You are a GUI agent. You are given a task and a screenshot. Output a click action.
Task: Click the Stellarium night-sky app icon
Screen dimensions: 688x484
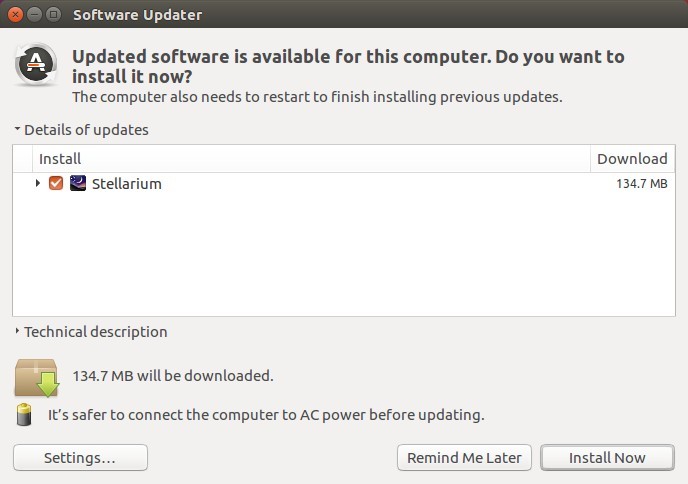(x=78, y=183)
